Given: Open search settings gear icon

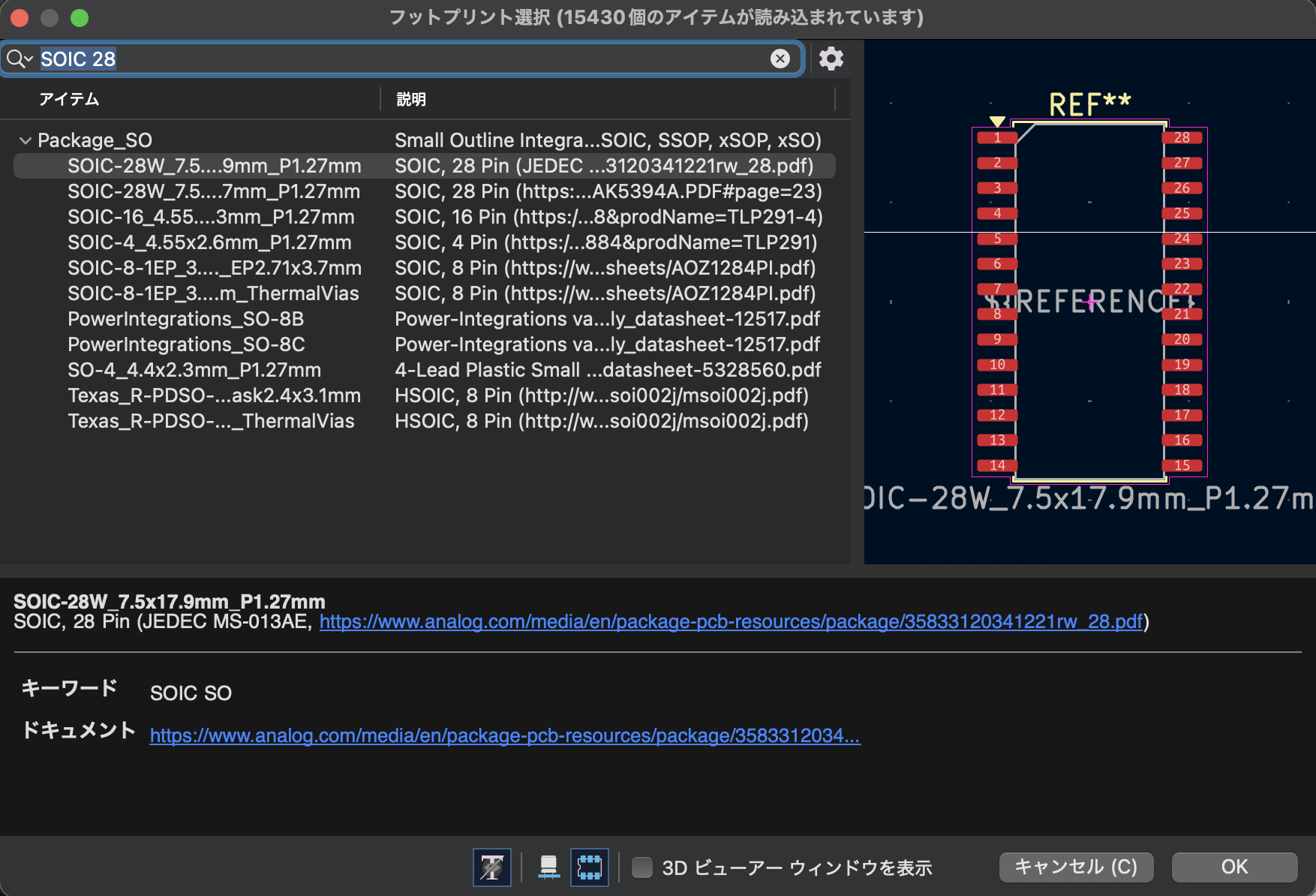Looking at the screenshot, I should (831, 59).
